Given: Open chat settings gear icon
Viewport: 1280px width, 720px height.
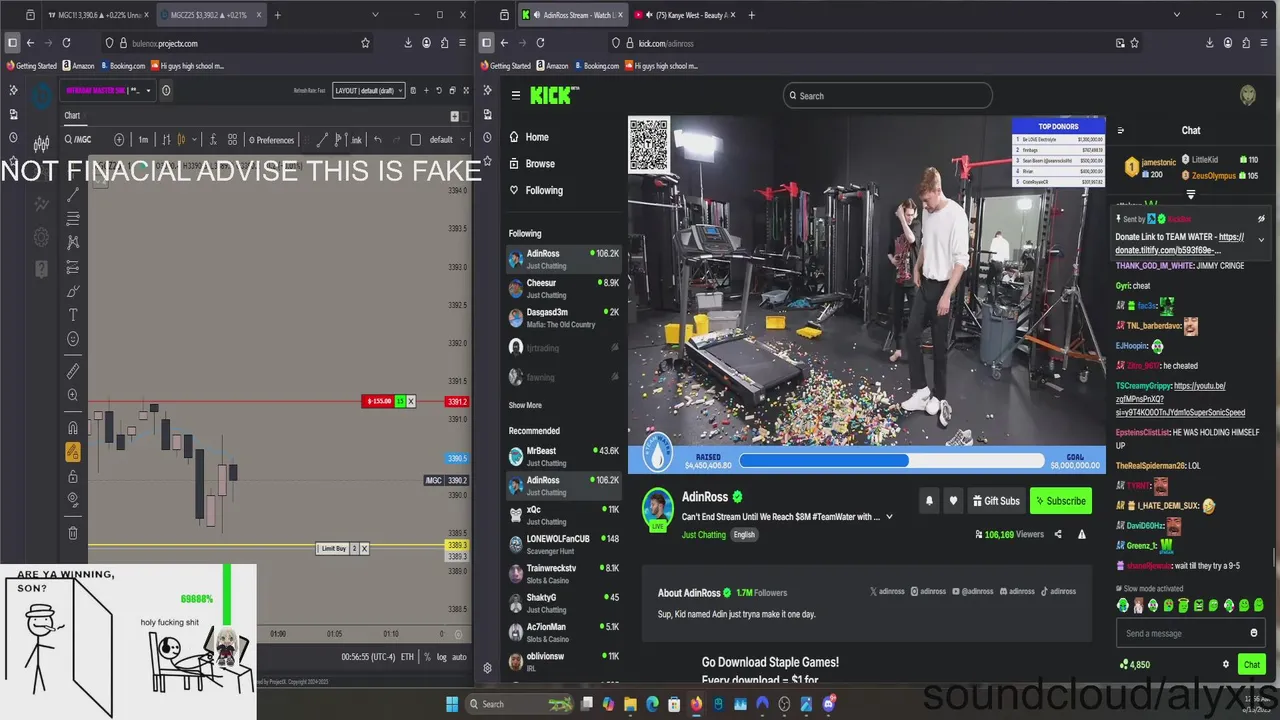Looking at the screenshot, I should point(1225,664).
